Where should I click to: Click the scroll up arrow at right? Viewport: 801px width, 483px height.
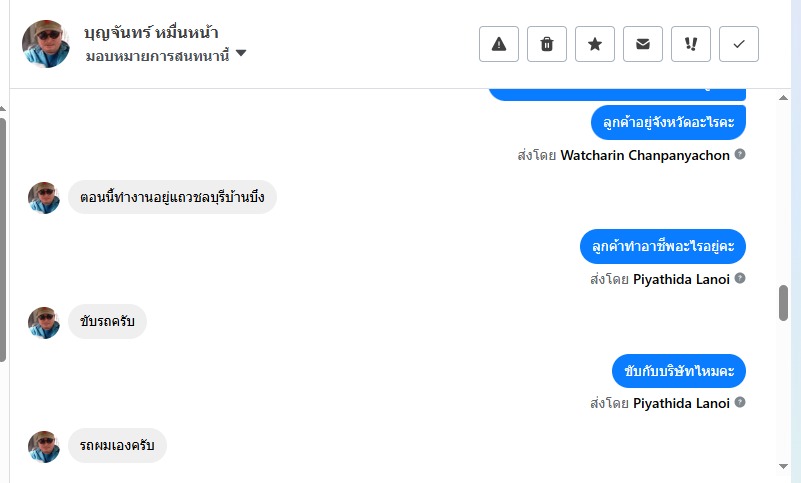tap(784, 98)
